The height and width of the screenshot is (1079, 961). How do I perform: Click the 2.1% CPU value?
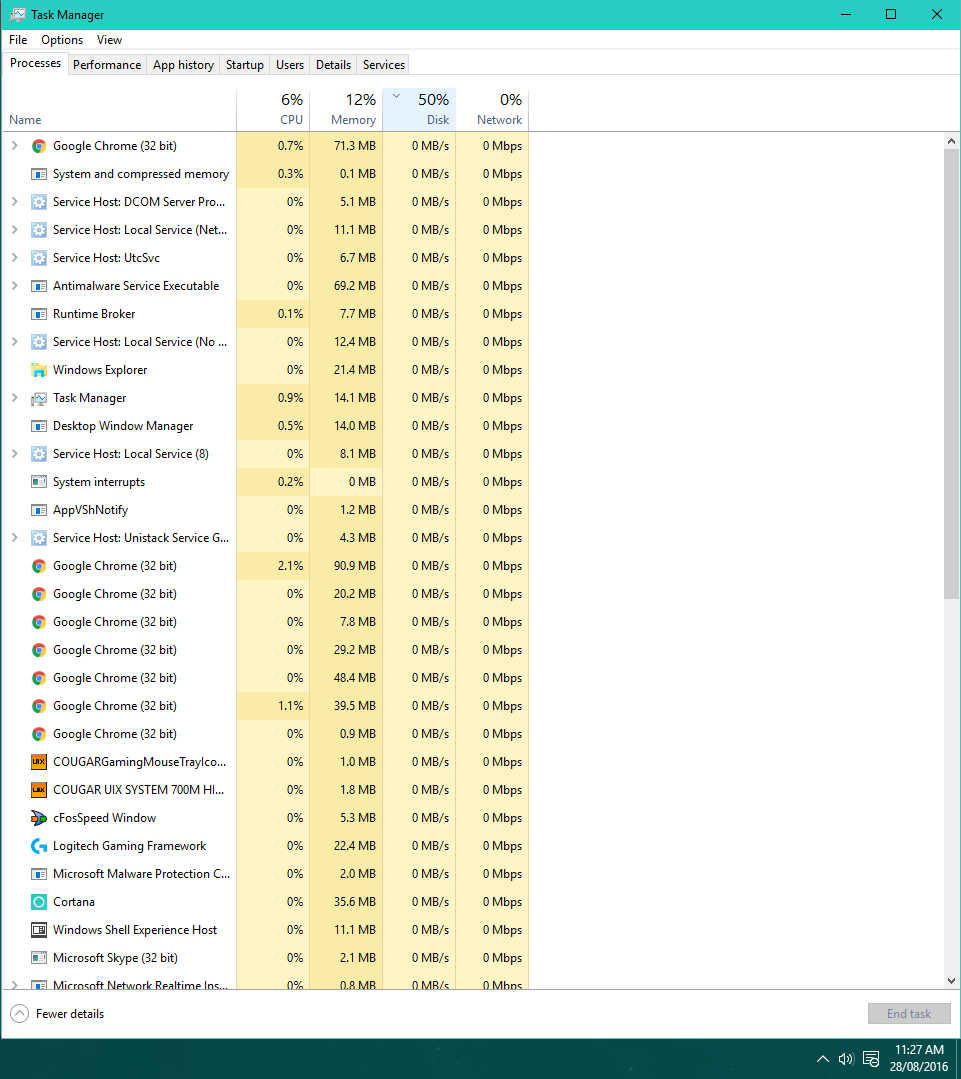[x=290, y=566]
